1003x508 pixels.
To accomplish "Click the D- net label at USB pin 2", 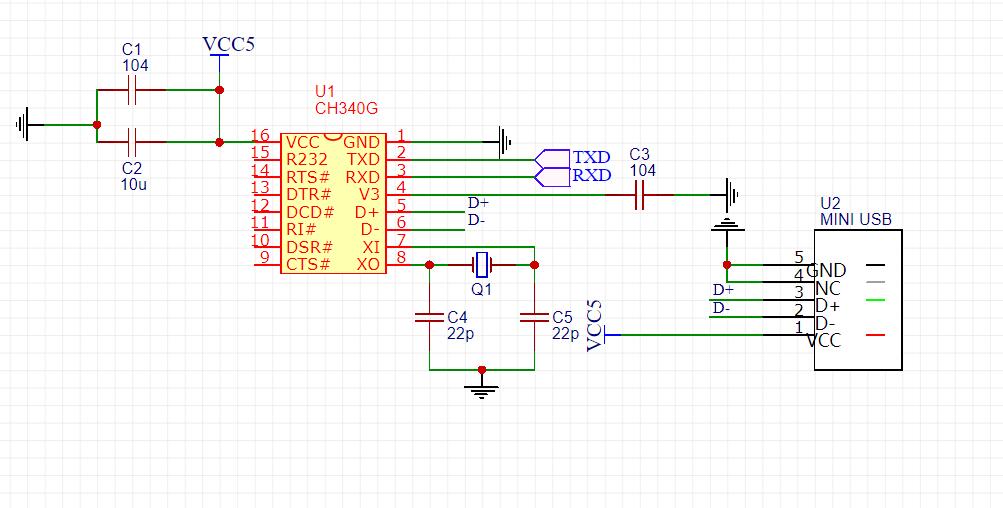I will [x=722, y=308].
